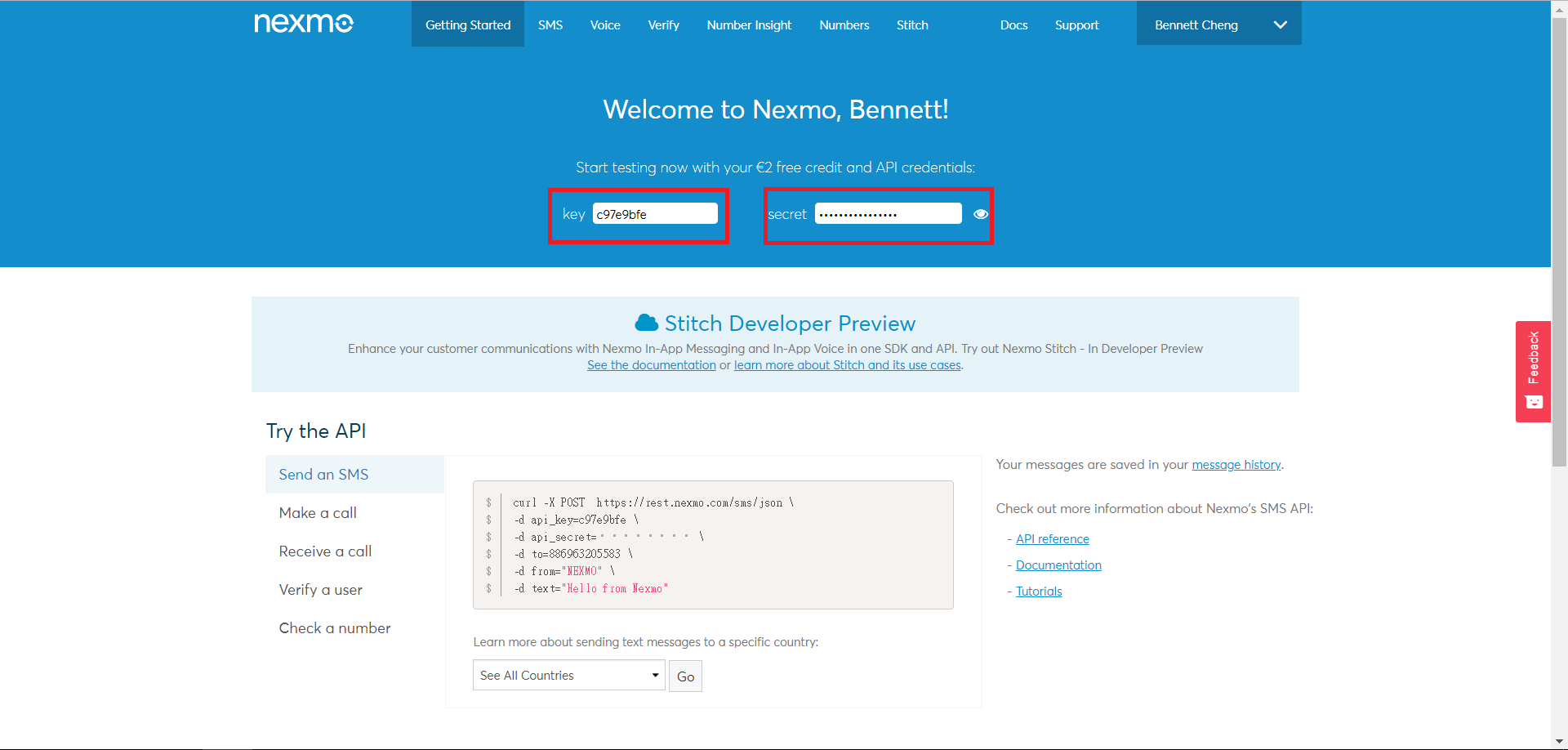1568x750 pixels.
Task: Open the red Feedback side tab
Action: pos(1533,372)
